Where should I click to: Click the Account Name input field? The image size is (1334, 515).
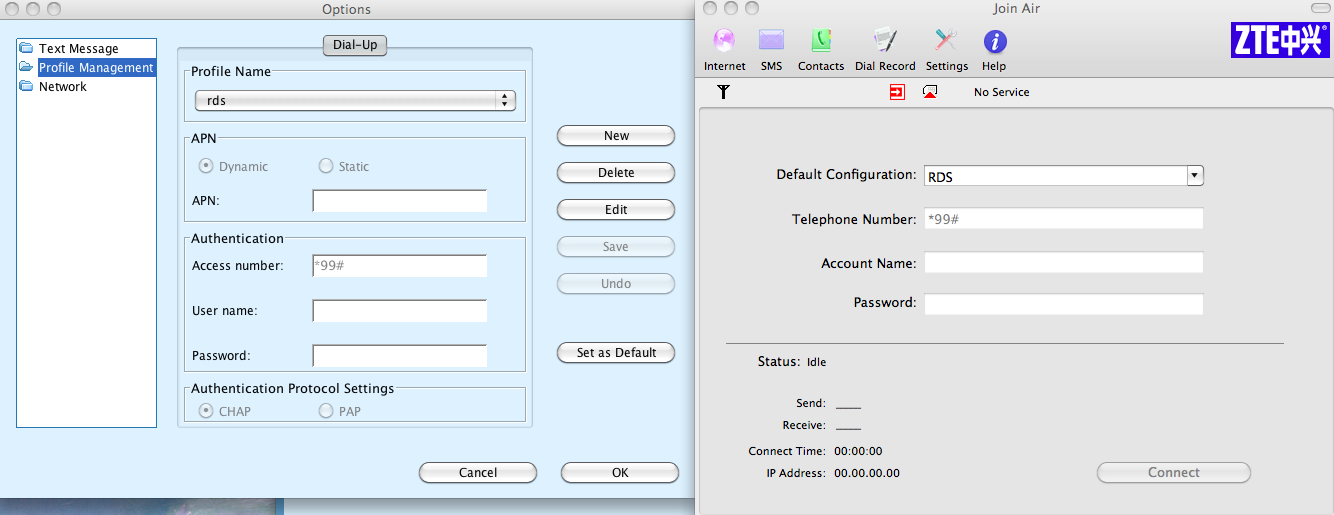pos(1063,263)
